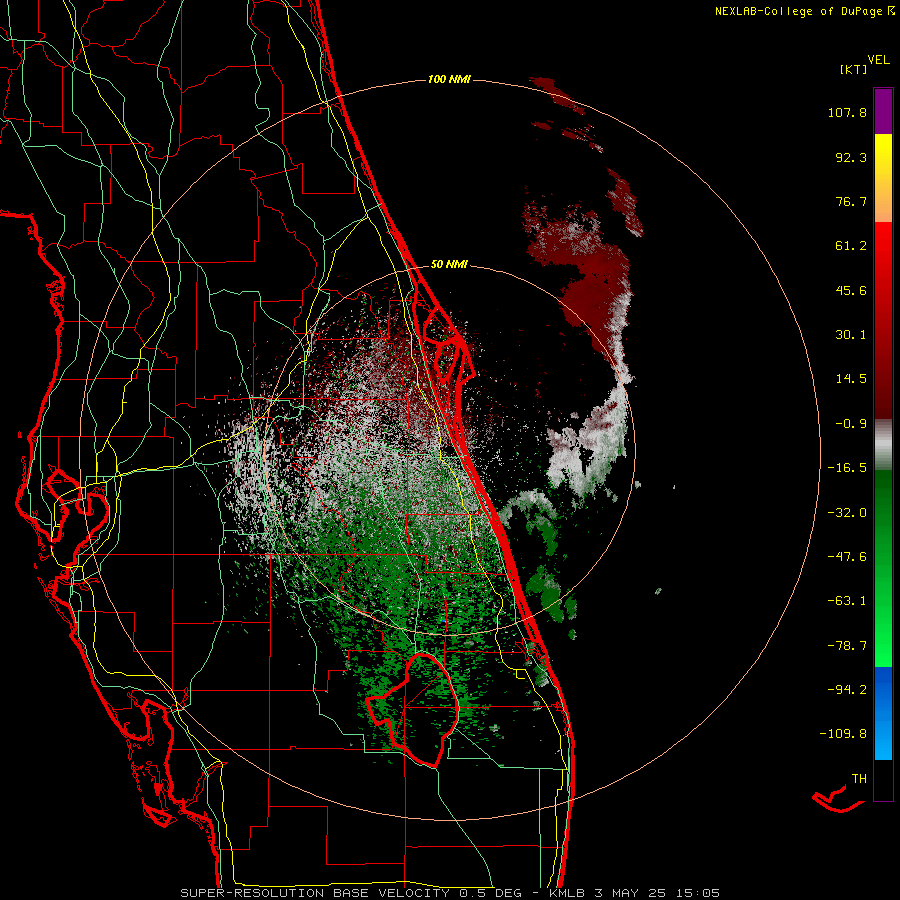
Task: Select the -109.8 legend value
Action: pyautogui.click(x=843, y=734)
